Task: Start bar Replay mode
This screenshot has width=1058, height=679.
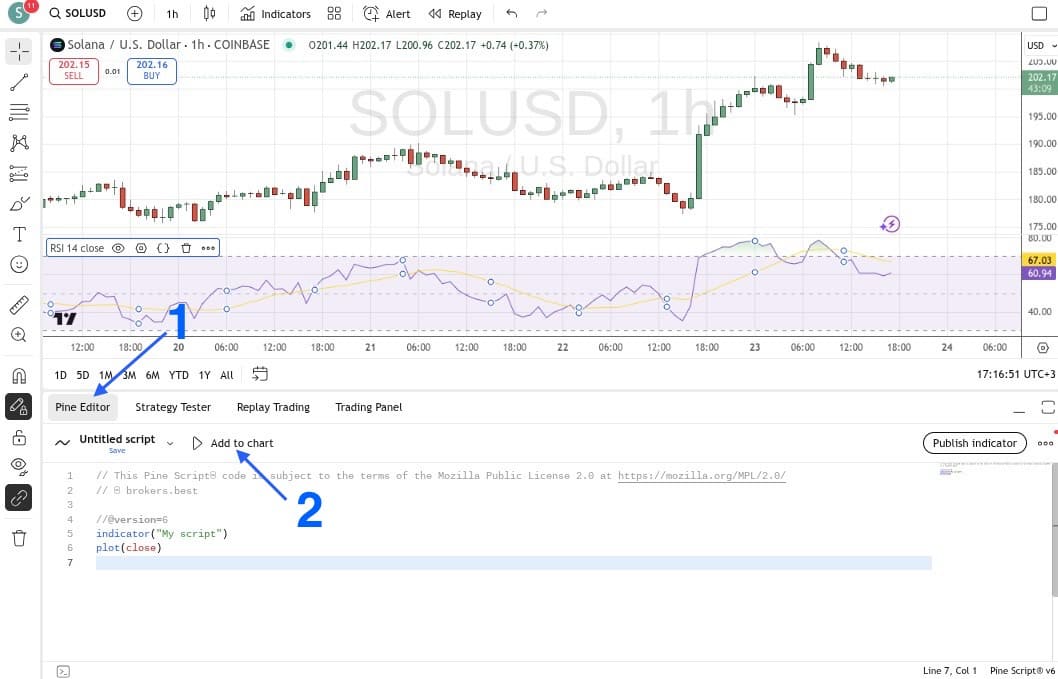Action: pos(455,13)
